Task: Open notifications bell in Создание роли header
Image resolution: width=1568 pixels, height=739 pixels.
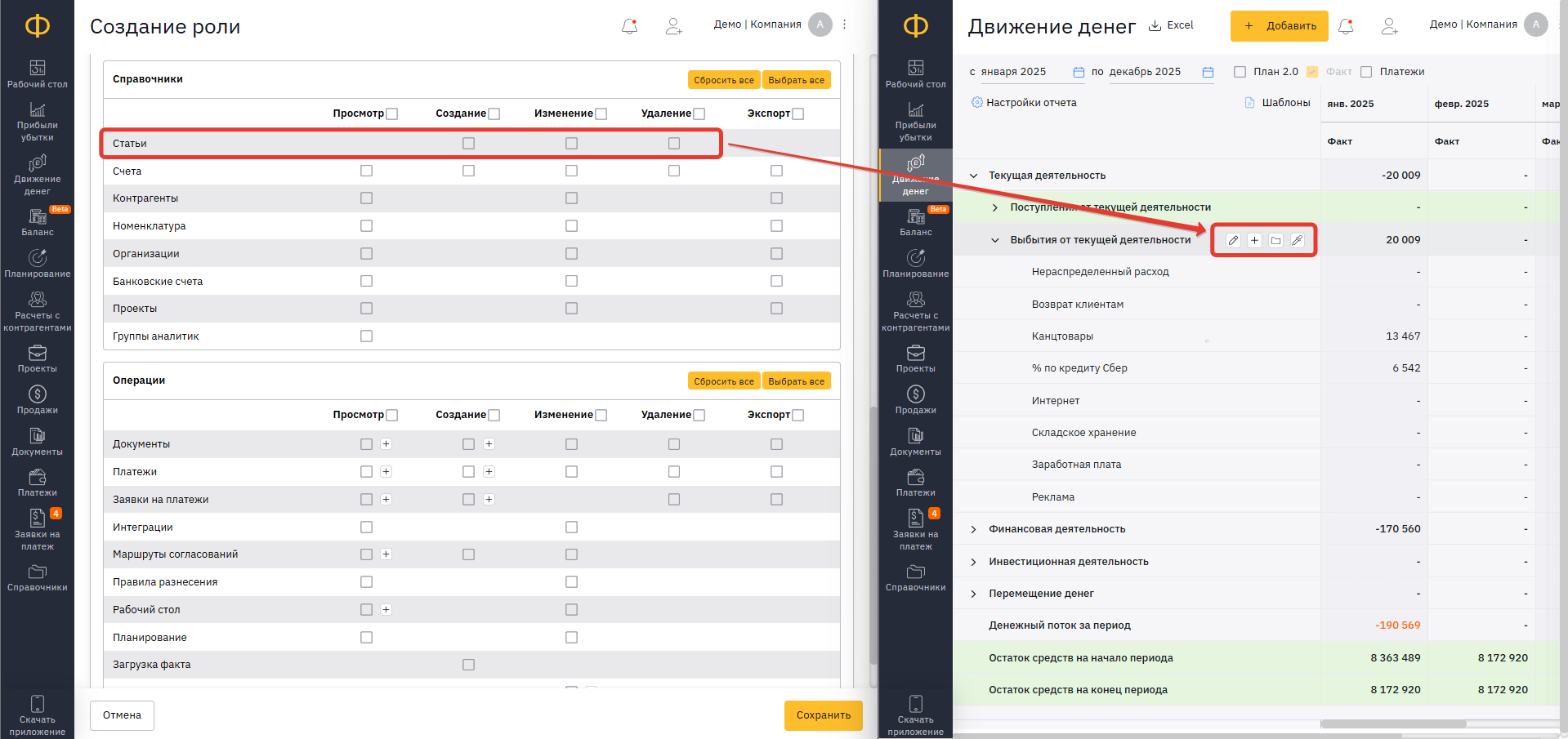Action: (629, 26)
